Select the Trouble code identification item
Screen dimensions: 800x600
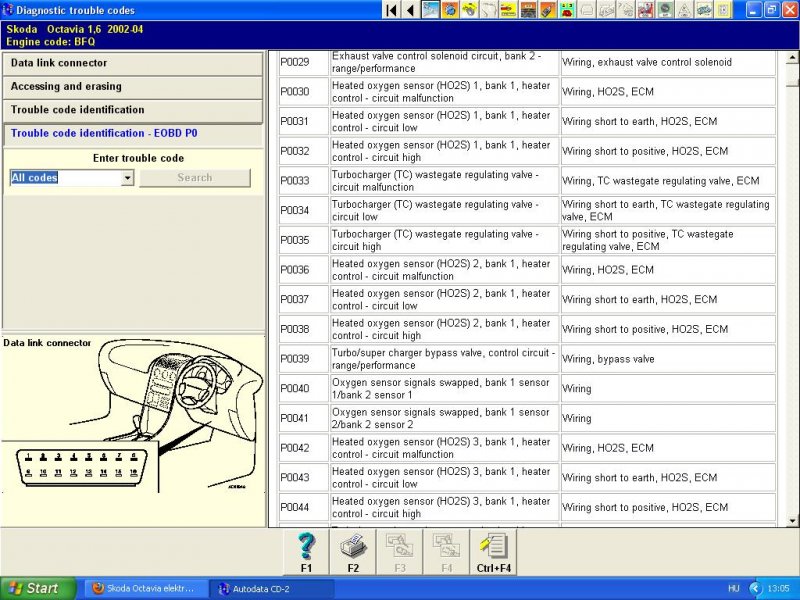(x=133, y=110)
